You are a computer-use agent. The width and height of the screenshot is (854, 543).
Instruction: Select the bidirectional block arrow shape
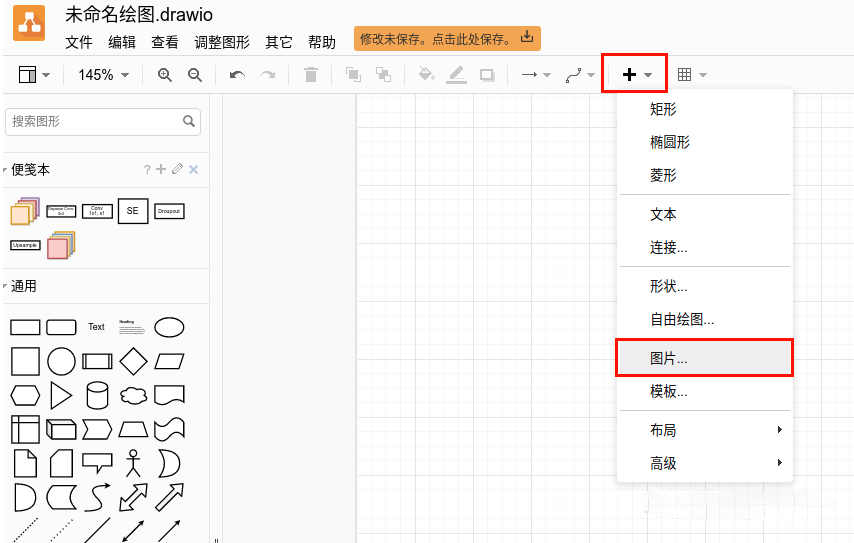[x=133, y=497]
